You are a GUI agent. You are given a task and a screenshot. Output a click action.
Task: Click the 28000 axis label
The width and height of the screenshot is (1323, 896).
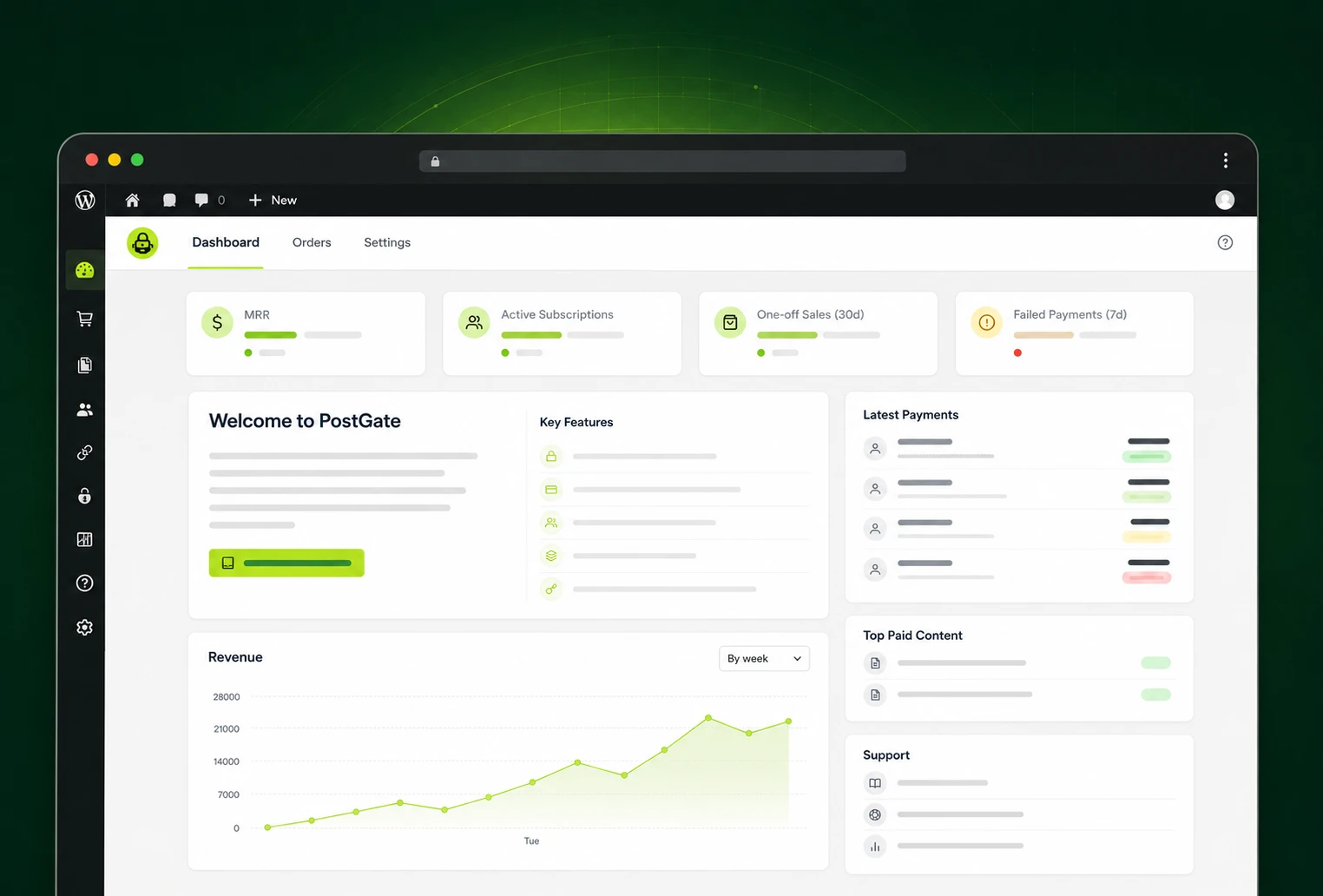coord(227,697)
